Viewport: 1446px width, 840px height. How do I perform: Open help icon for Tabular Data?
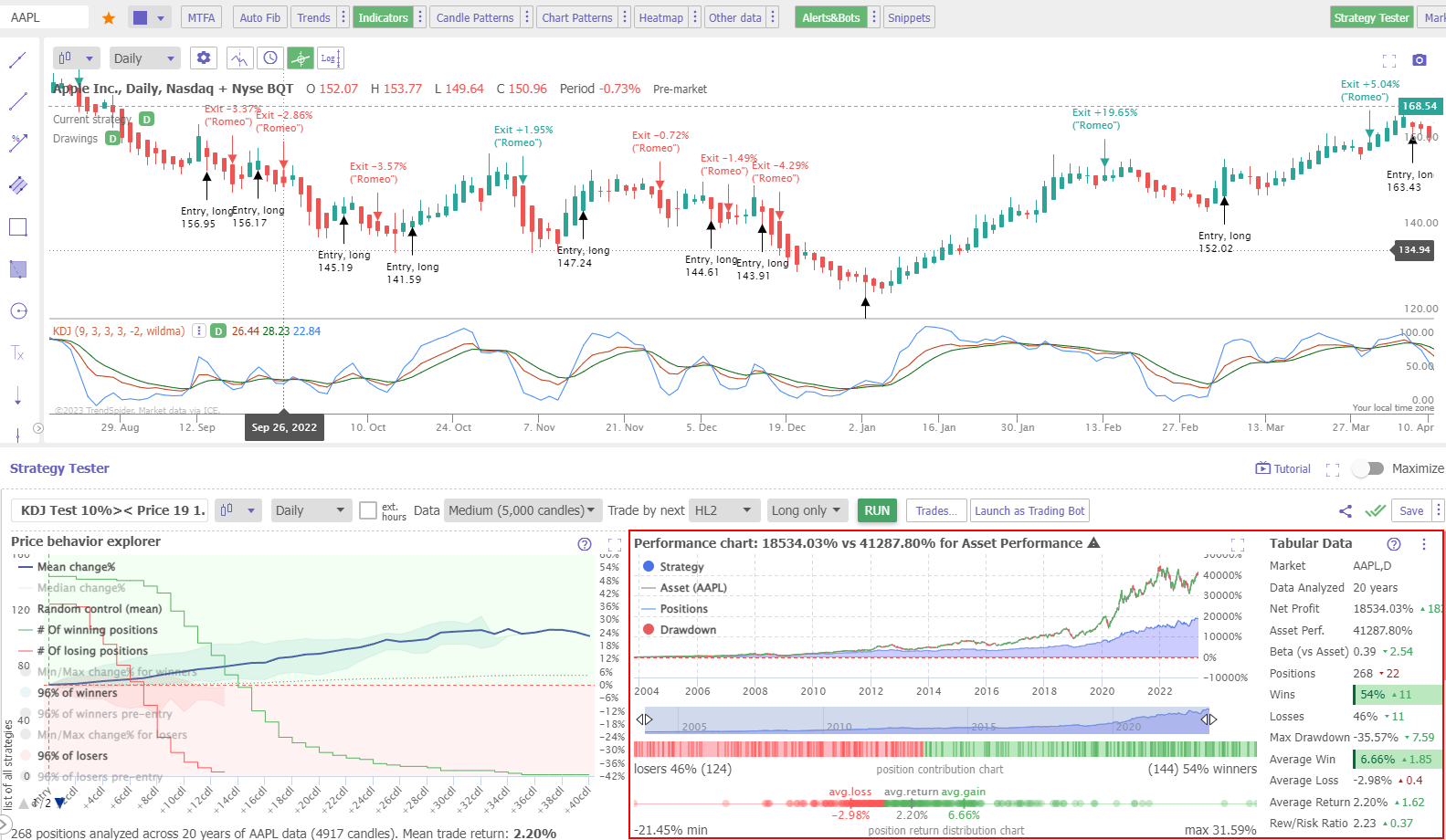pyautogui.click(x=1393, y=544)
